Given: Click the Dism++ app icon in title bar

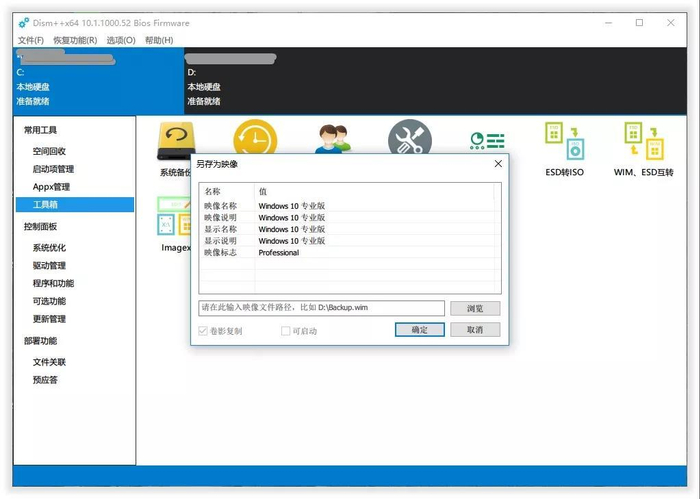Looking at the screenshot, I should [x=24, y=23].
